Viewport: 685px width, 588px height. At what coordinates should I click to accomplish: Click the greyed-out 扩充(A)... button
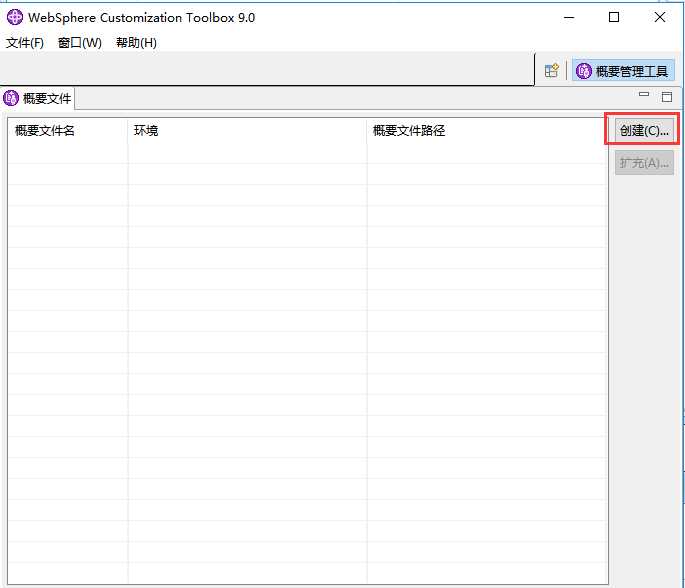[x=644, y=163]
